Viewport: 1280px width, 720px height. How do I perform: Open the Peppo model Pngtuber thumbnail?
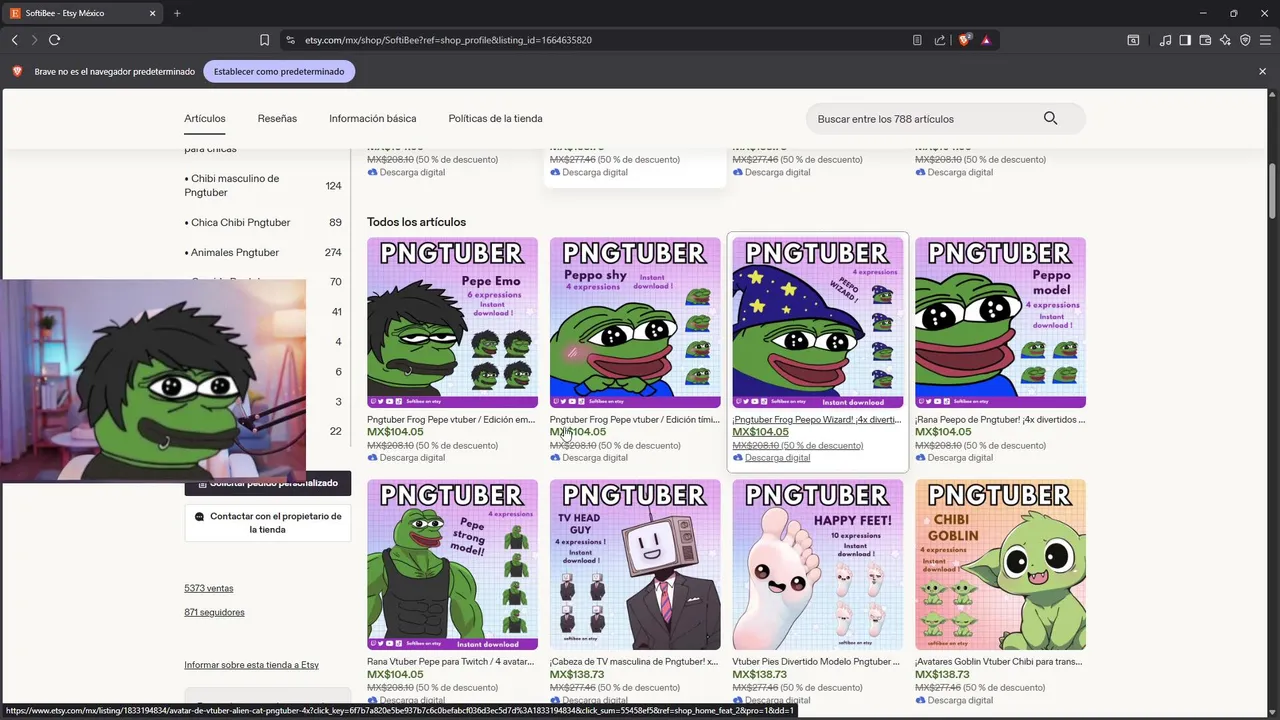pos(1000,322)
